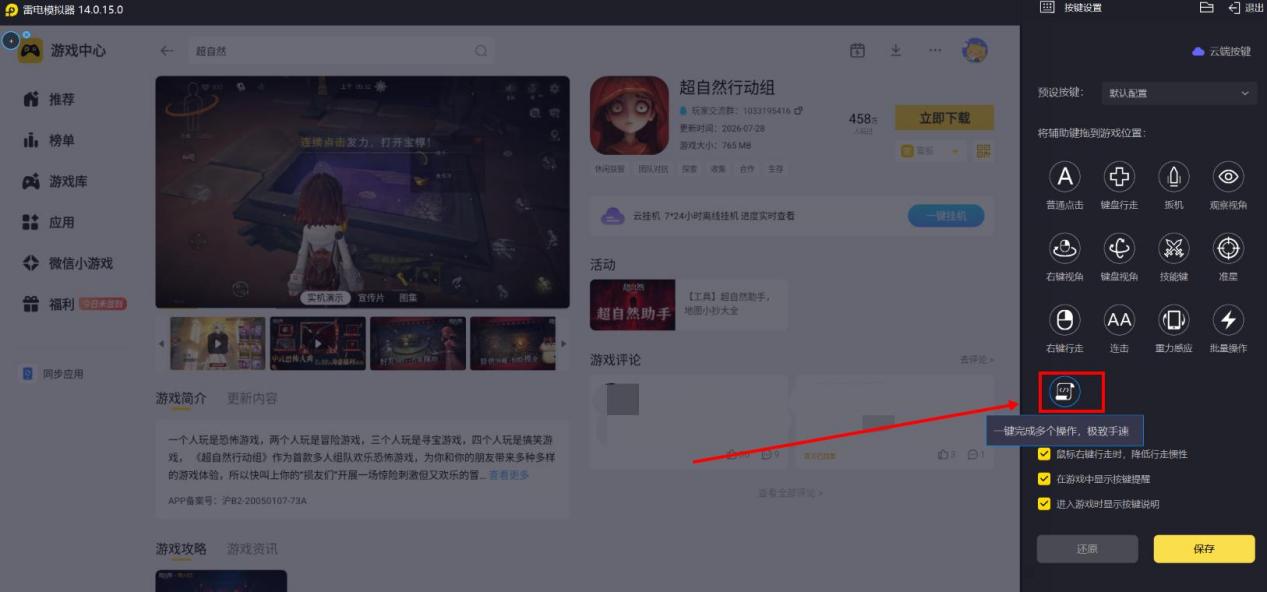
Task: Expand the 预设按键 默认配置 dropdown
Action: coord(1177,93)
